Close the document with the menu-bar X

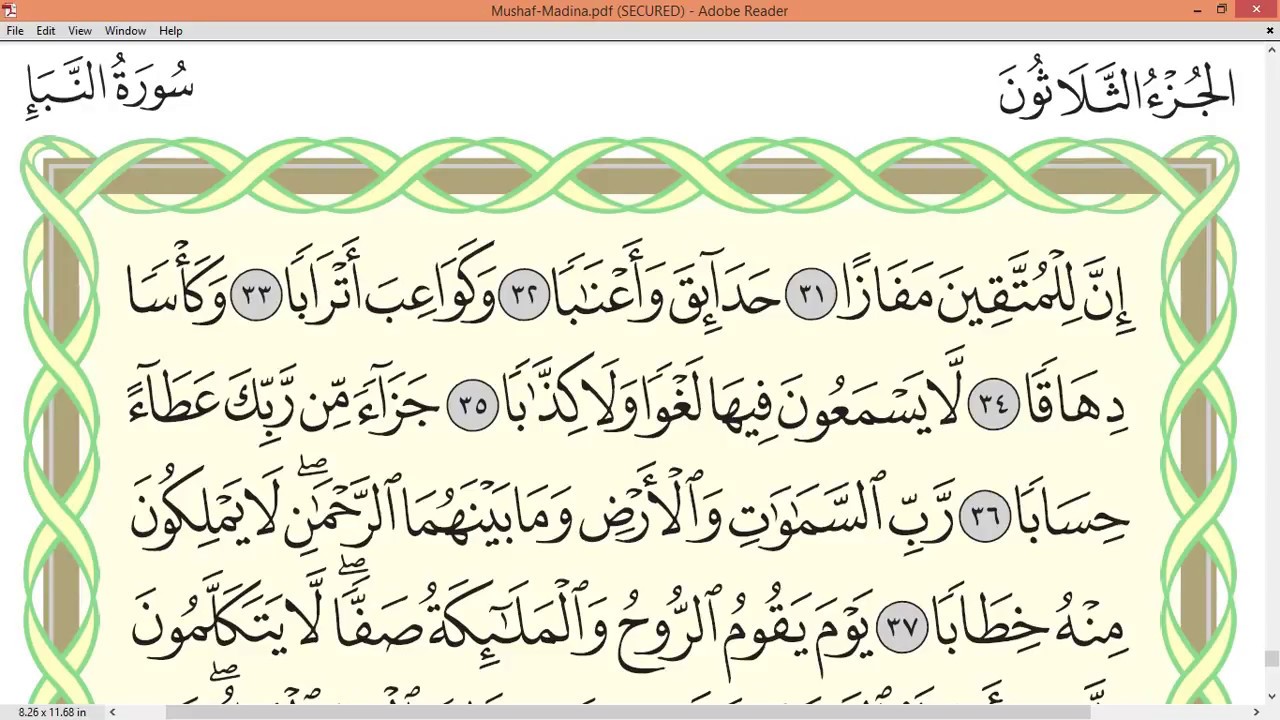pyautogui.click(x=1270, y=31)
